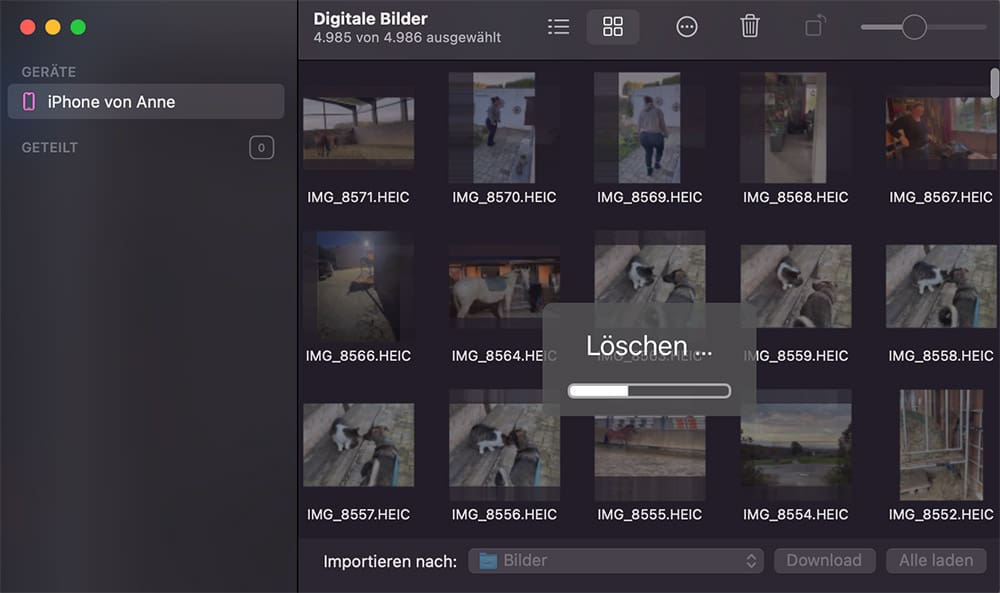Viewport: 1000px width, 593px height.
Task: Click the iPhone device icon in sidebar
Action: pos(29,102)
